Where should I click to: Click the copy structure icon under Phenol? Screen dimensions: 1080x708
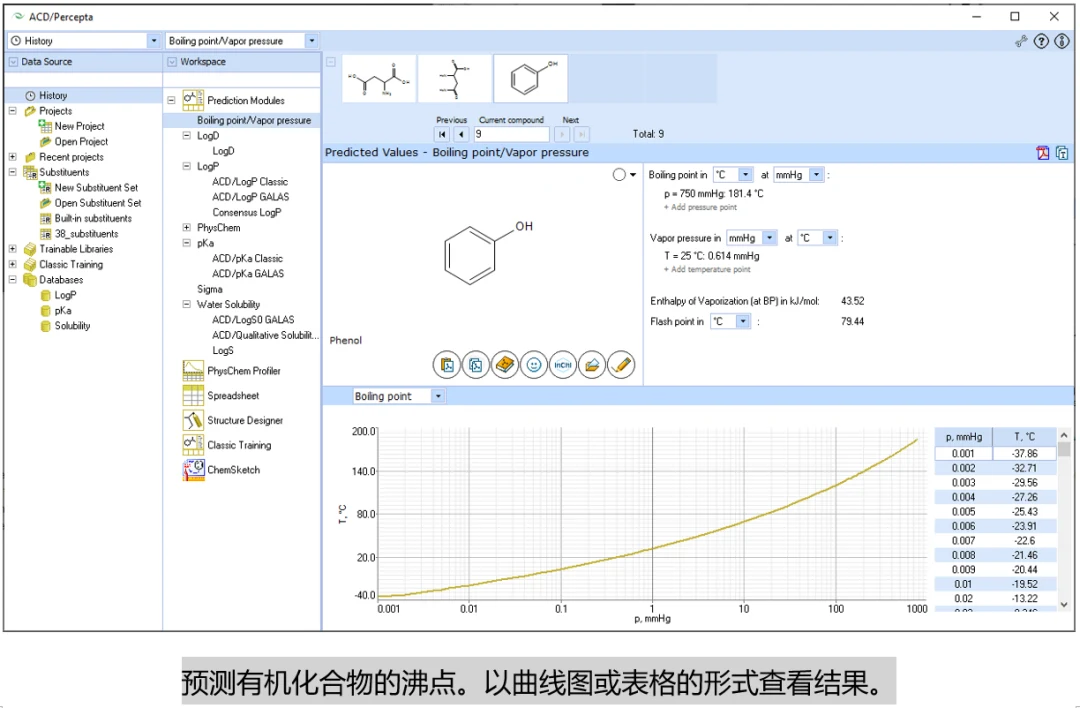click(x=475, y=365)
